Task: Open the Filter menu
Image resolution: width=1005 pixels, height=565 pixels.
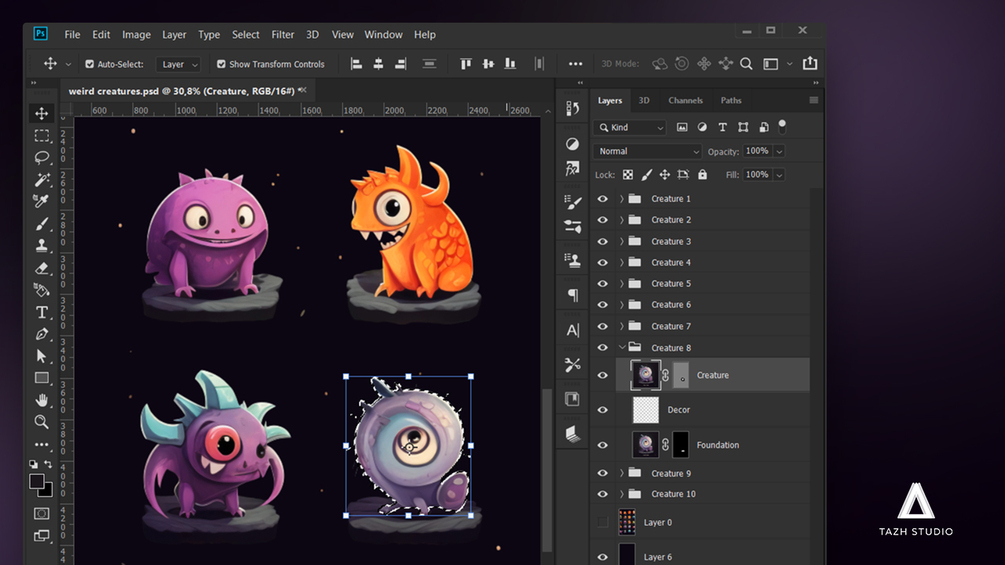Action: click(x=283, y=34)
